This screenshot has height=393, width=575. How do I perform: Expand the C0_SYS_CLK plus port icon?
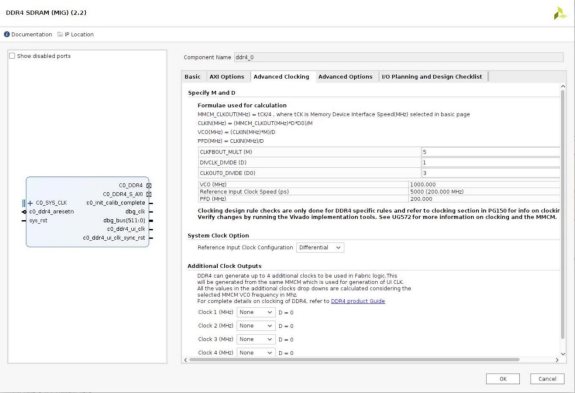pyautogui.click(x=30, y=203)
